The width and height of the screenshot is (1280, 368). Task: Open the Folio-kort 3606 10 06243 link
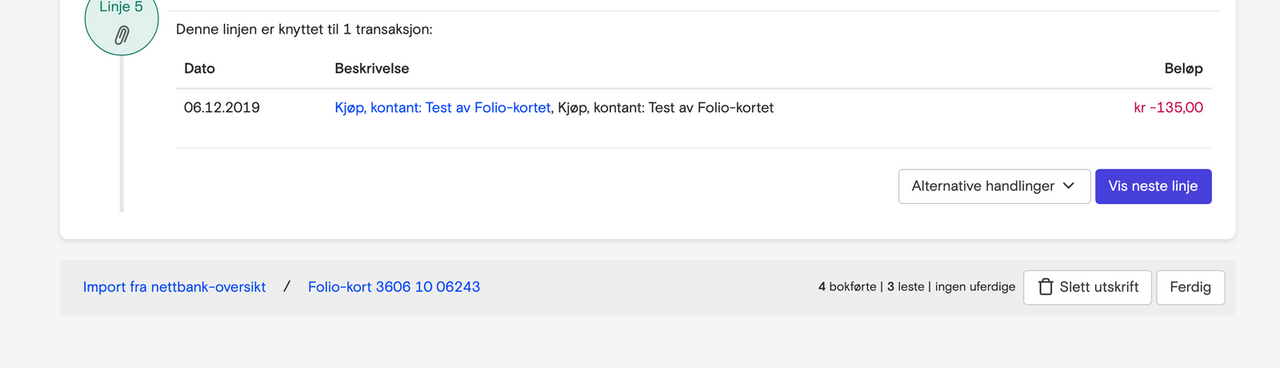point(394,287)
